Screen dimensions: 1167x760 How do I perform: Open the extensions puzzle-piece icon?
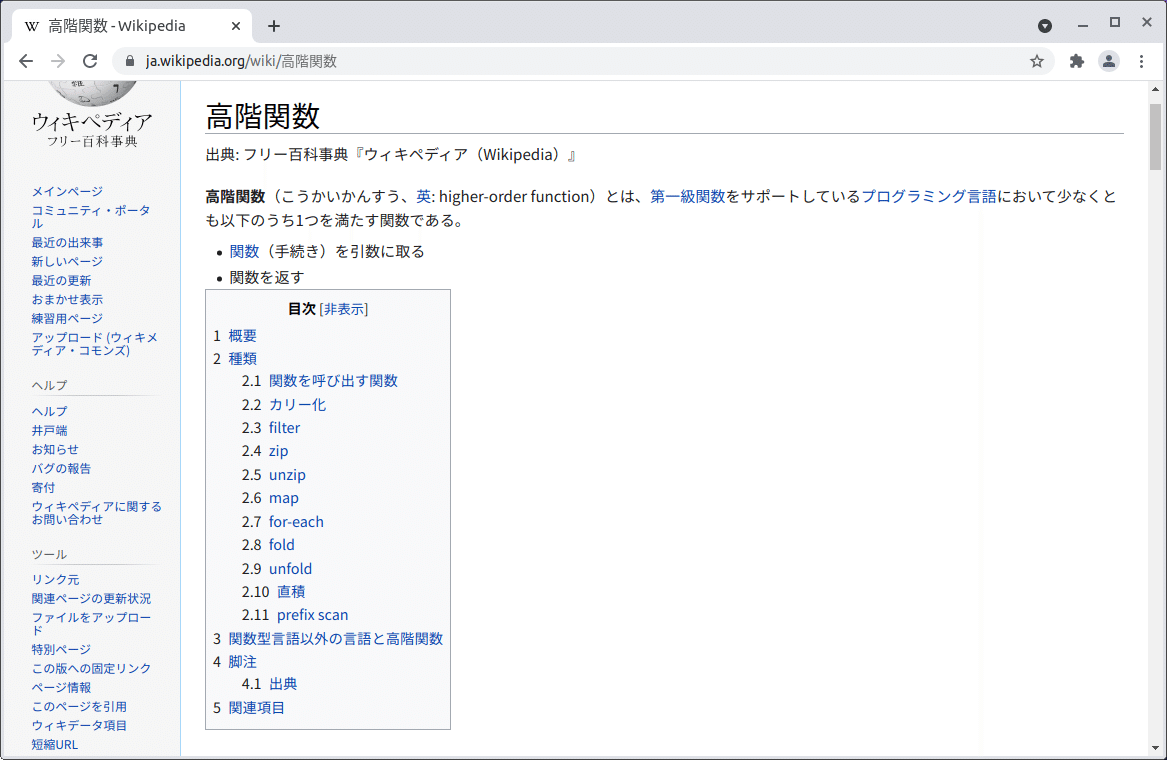click(x=1076, y=61)
